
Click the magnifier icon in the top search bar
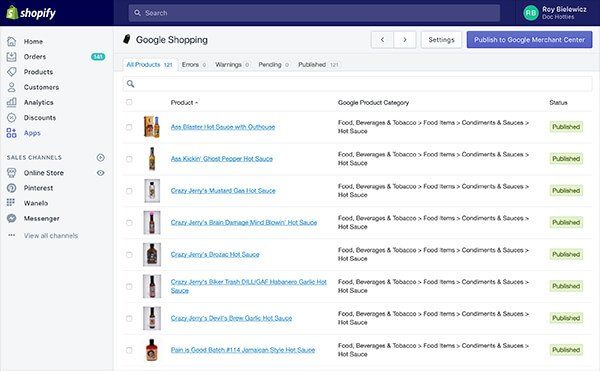(137, 13)
